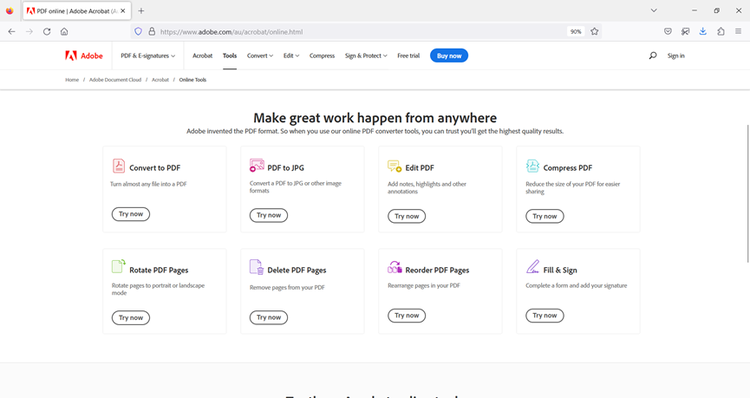Expand the PDF & E-signatures dropdown

tap(148, 55)
